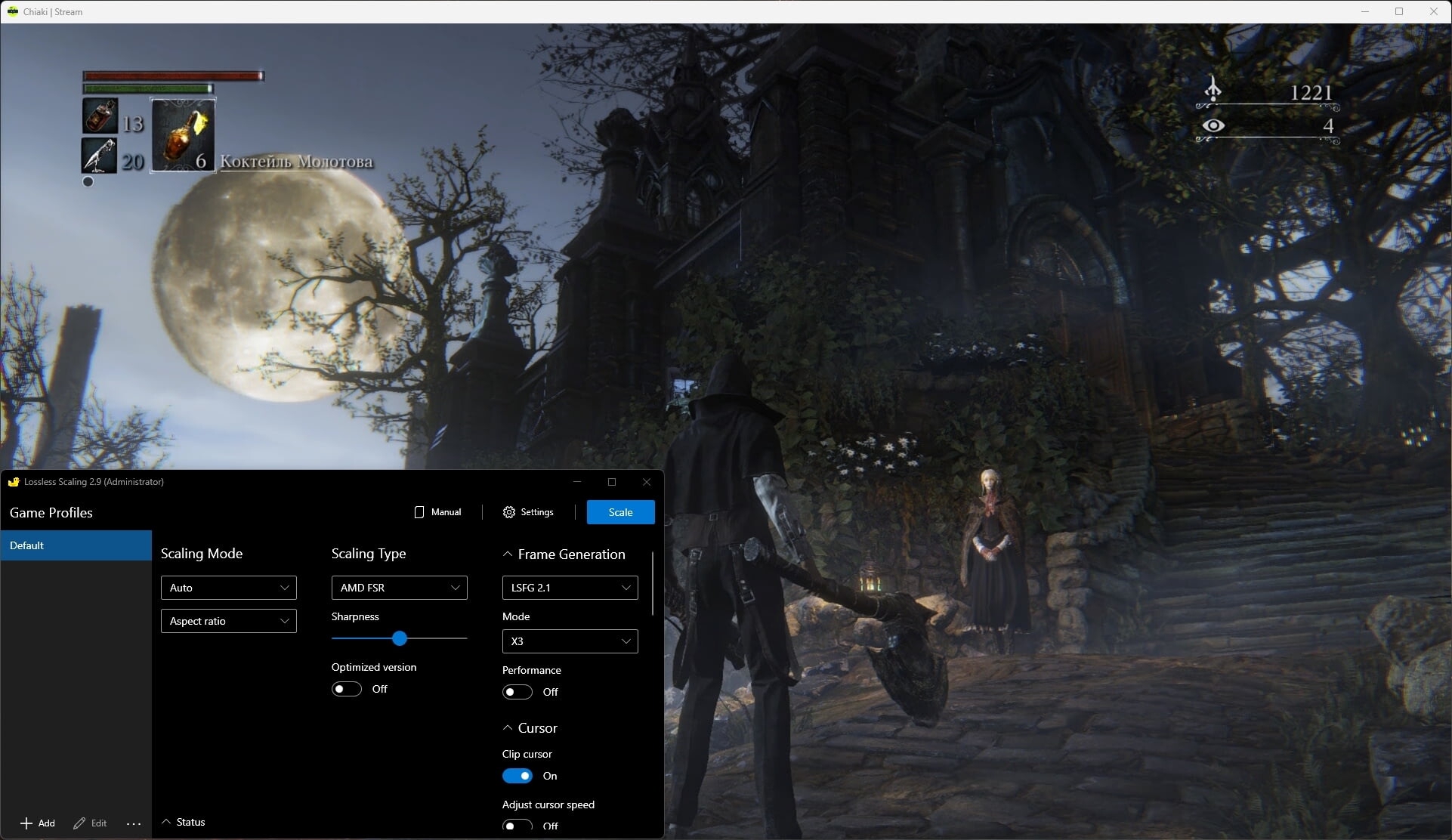
Task: Click the Chiaki app icon in title bar
Action: click(x=13, y=11)
